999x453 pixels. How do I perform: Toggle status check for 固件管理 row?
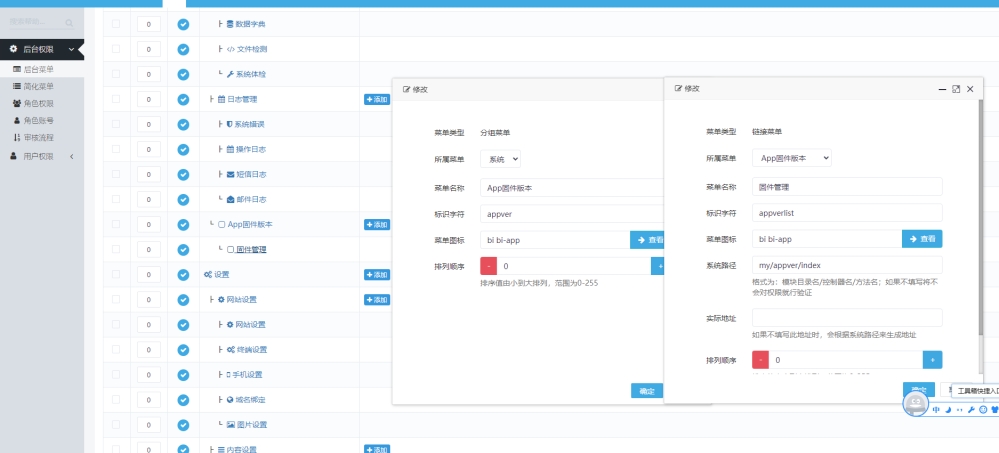point(183,250)
